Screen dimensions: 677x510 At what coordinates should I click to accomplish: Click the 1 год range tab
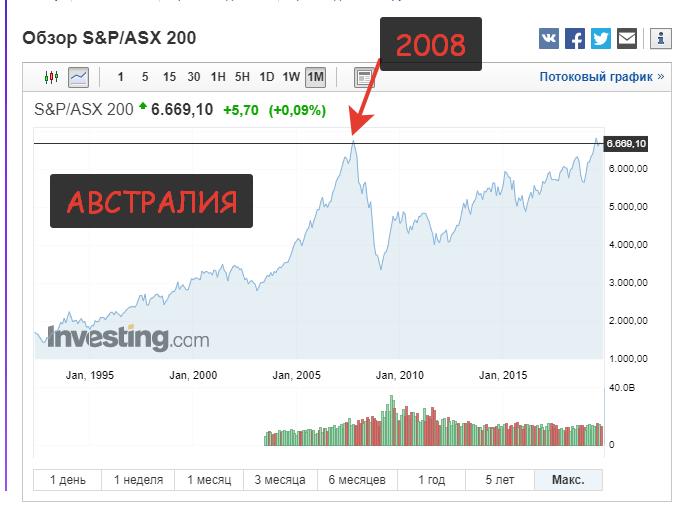[x=431, y=480]
